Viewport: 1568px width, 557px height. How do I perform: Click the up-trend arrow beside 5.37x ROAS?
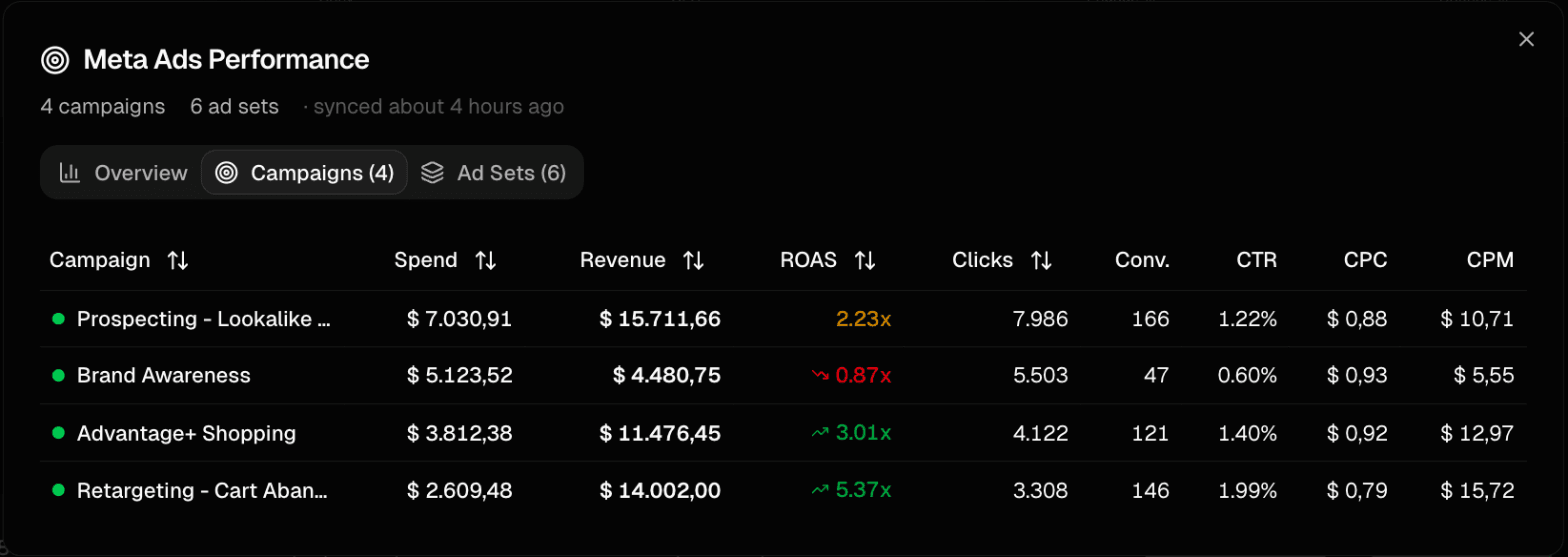click(820, 490)
